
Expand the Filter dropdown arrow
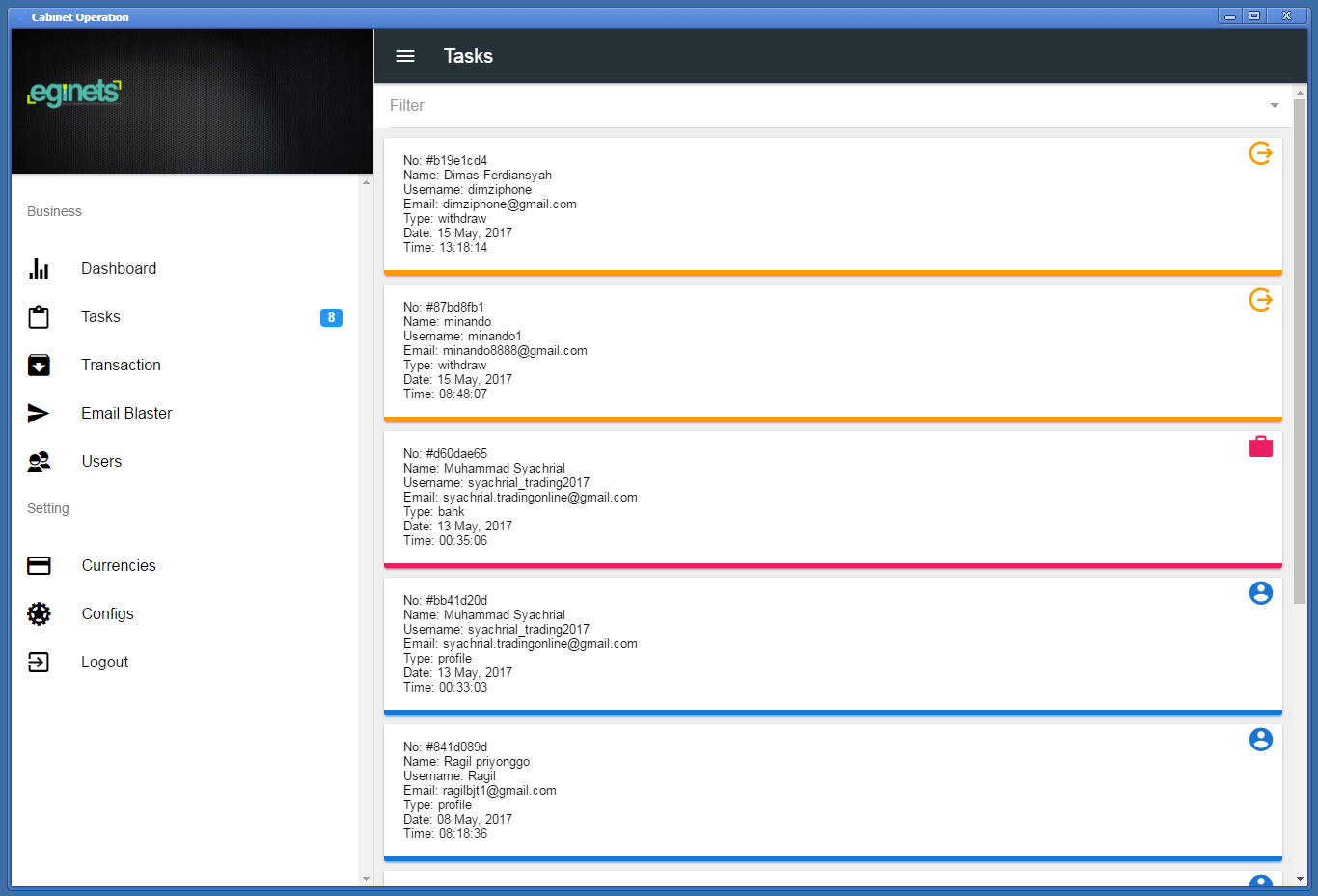pos(1275,106)
